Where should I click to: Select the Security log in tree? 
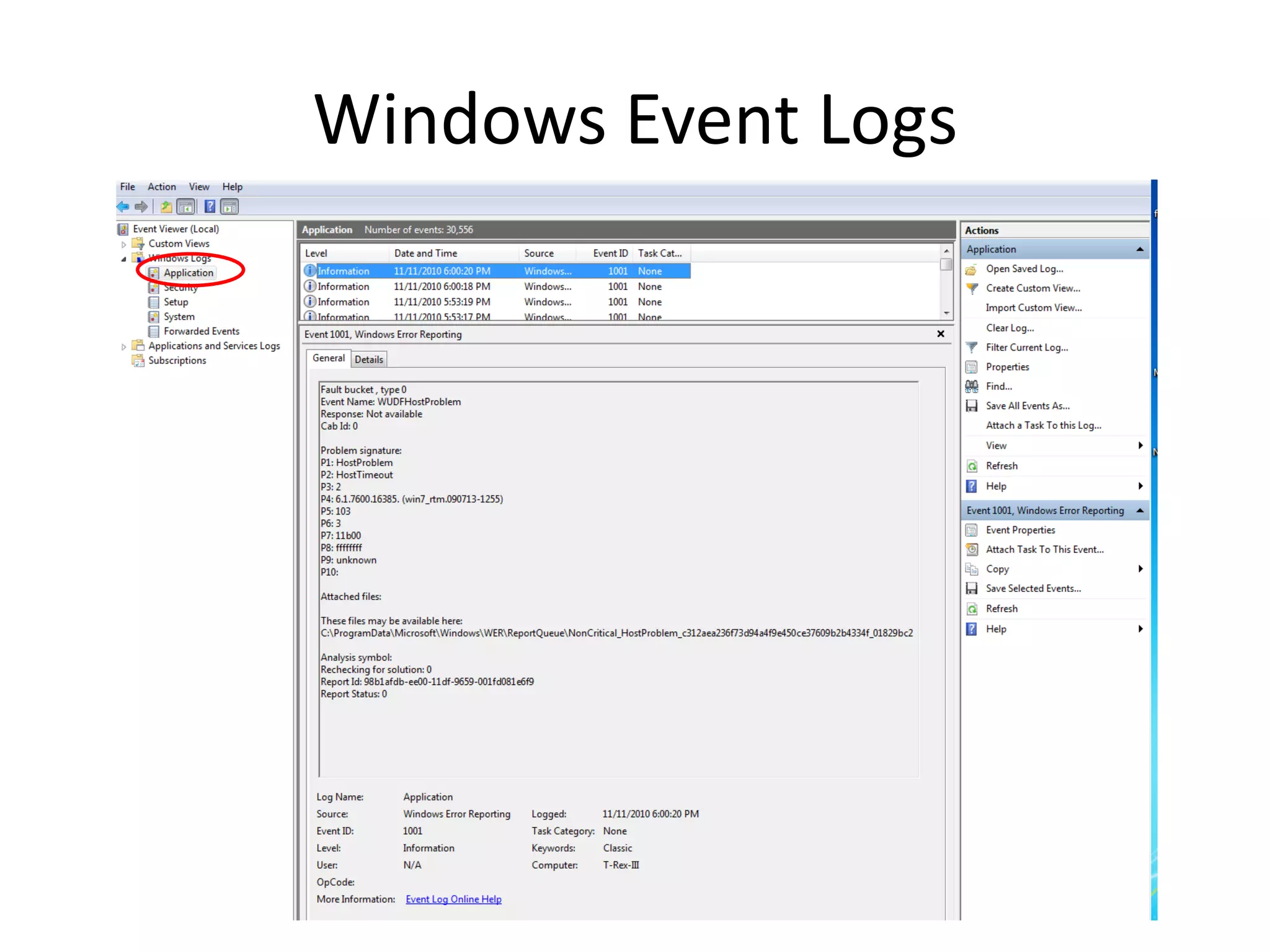(180, 288)
